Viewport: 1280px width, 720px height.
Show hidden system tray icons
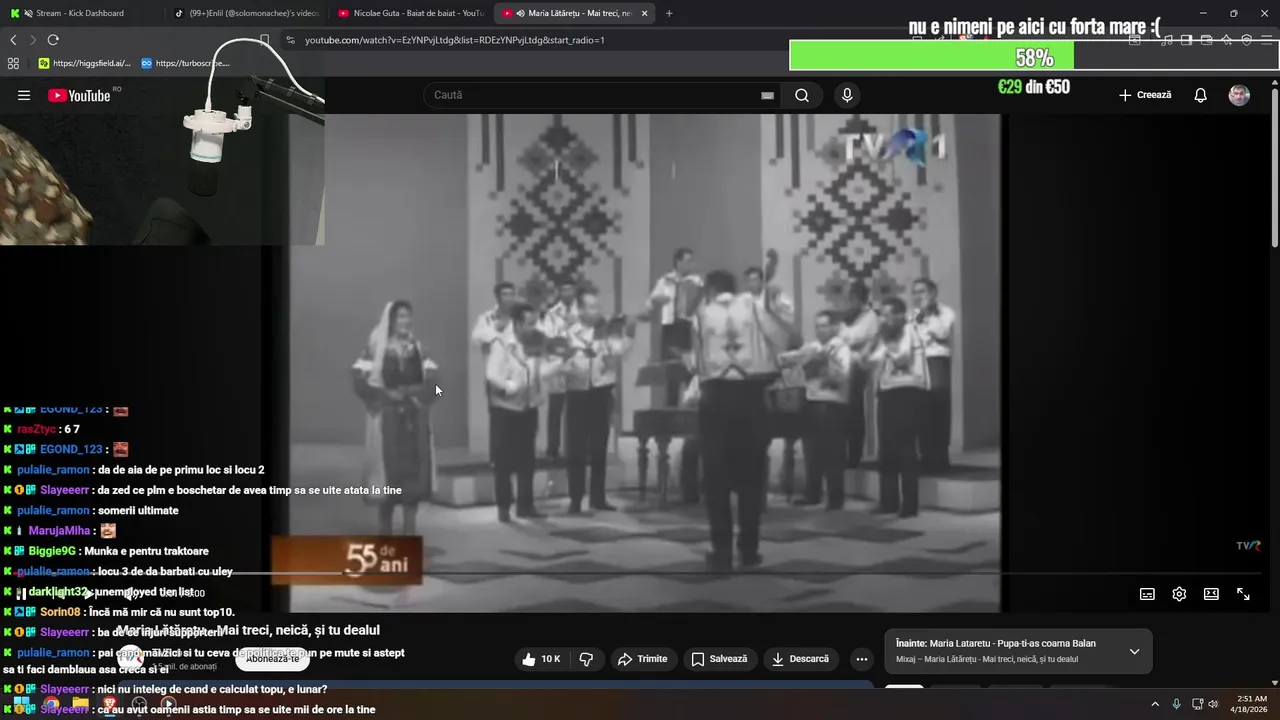pyautogui.click(x=1155, y=704)
